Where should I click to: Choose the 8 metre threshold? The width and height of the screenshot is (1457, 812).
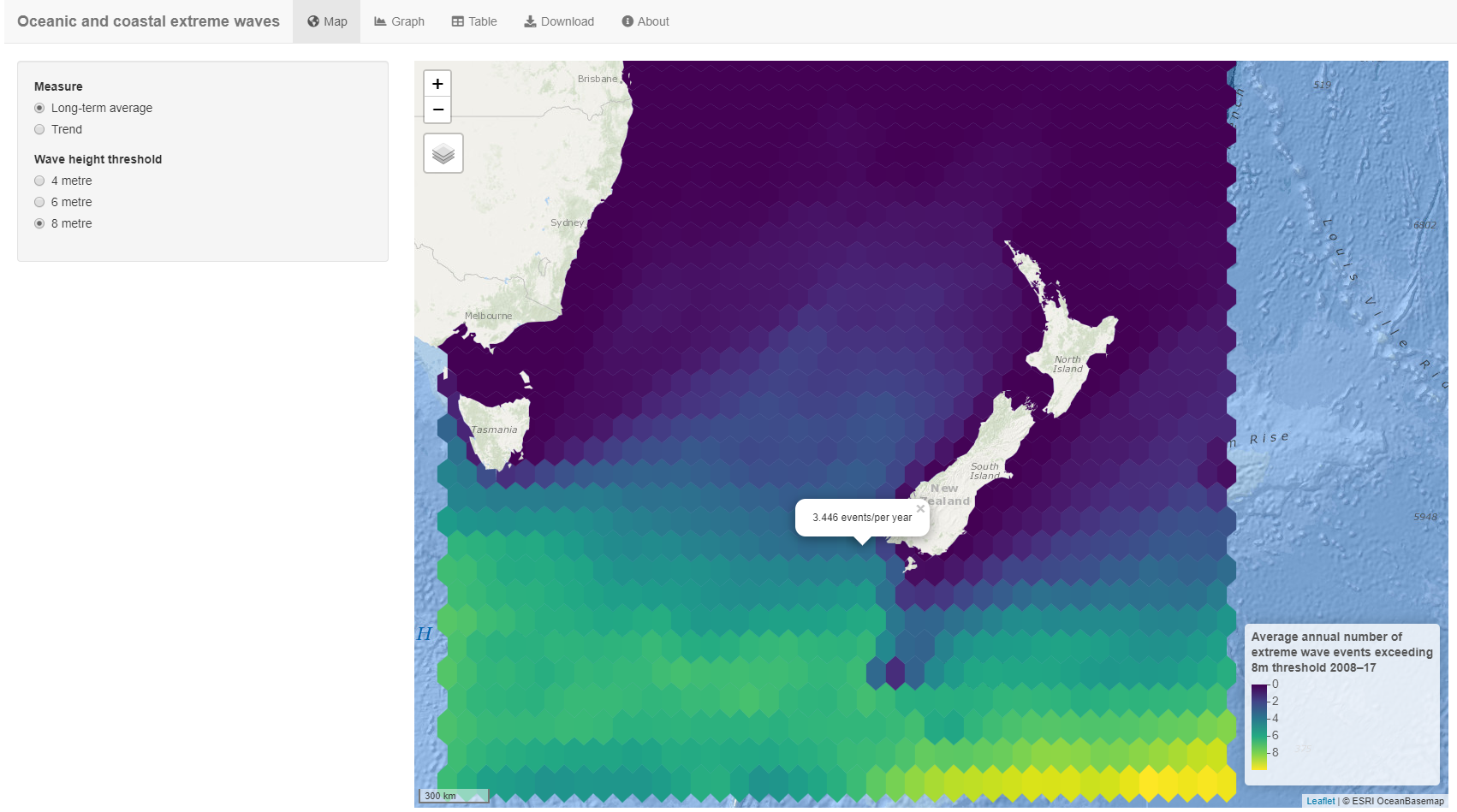coord(39,223)
